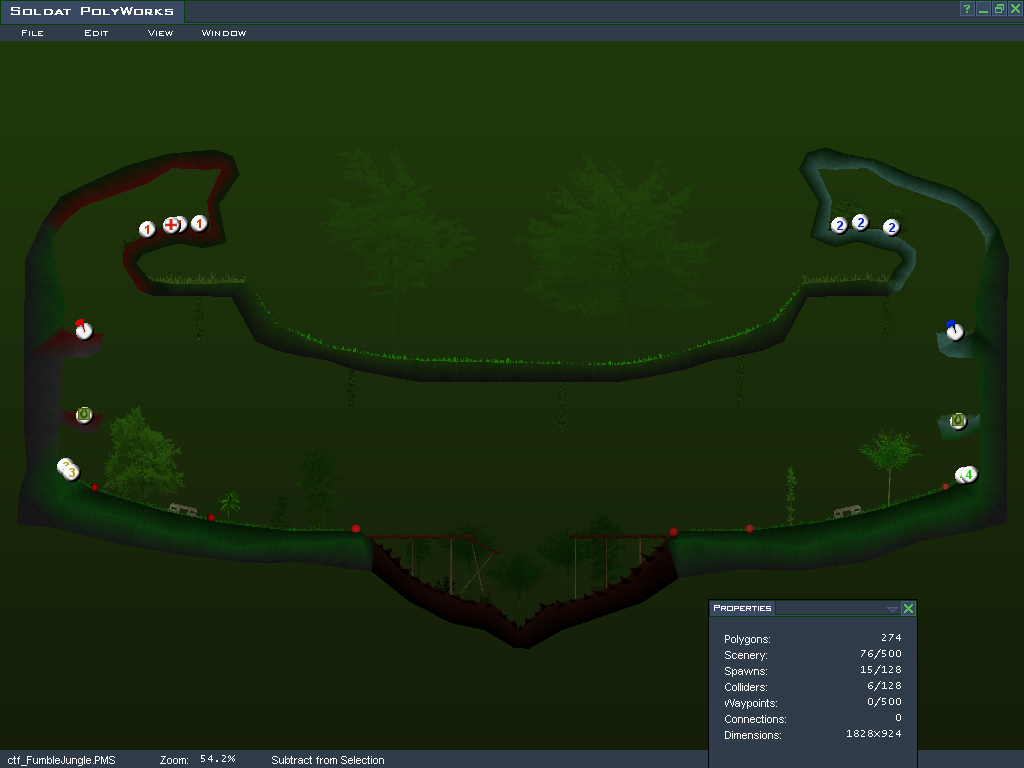
Task: Click the rightmost Bravo team spawn marker
Action: [892, 228]
